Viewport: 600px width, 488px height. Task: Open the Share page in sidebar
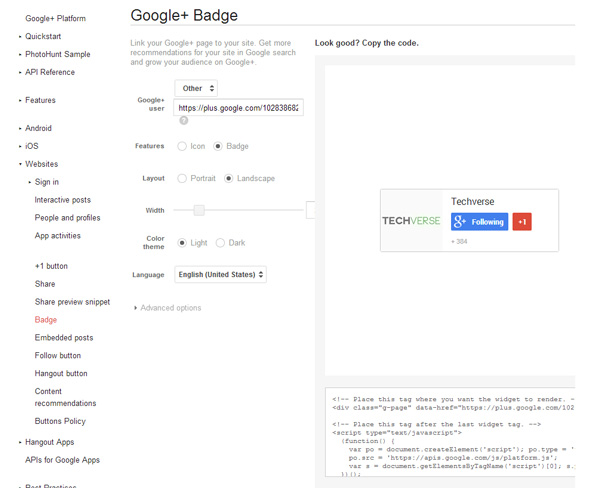click(45, 284)
